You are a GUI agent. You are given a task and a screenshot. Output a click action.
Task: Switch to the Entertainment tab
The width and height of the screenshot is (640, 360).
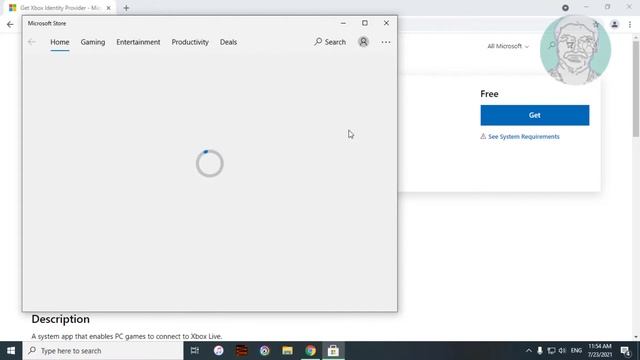tap(138, 42)
